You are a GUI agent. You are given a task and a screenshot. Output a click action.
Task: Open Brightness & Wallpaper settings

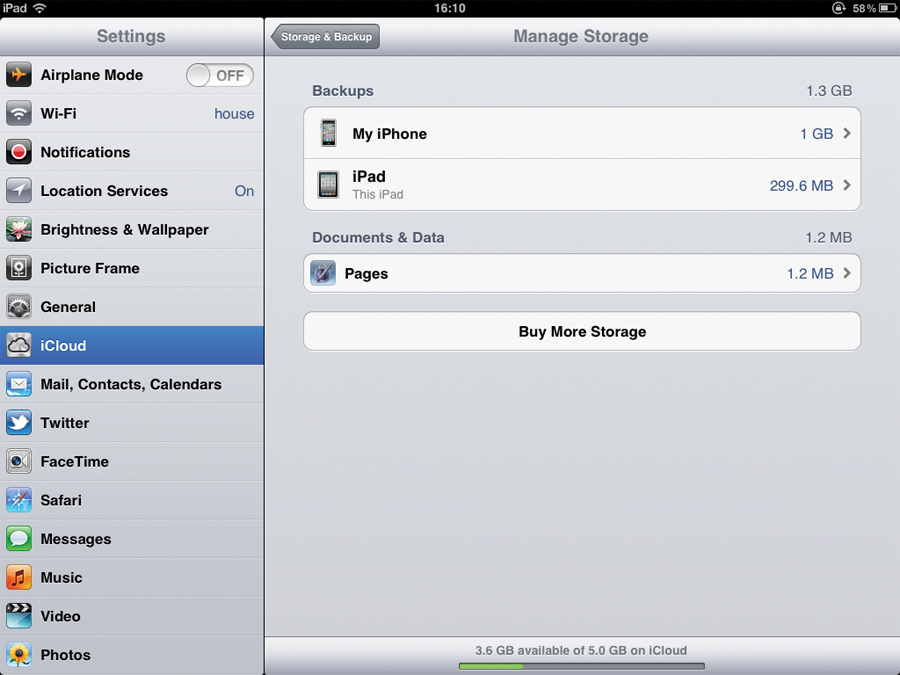point(132,230)
